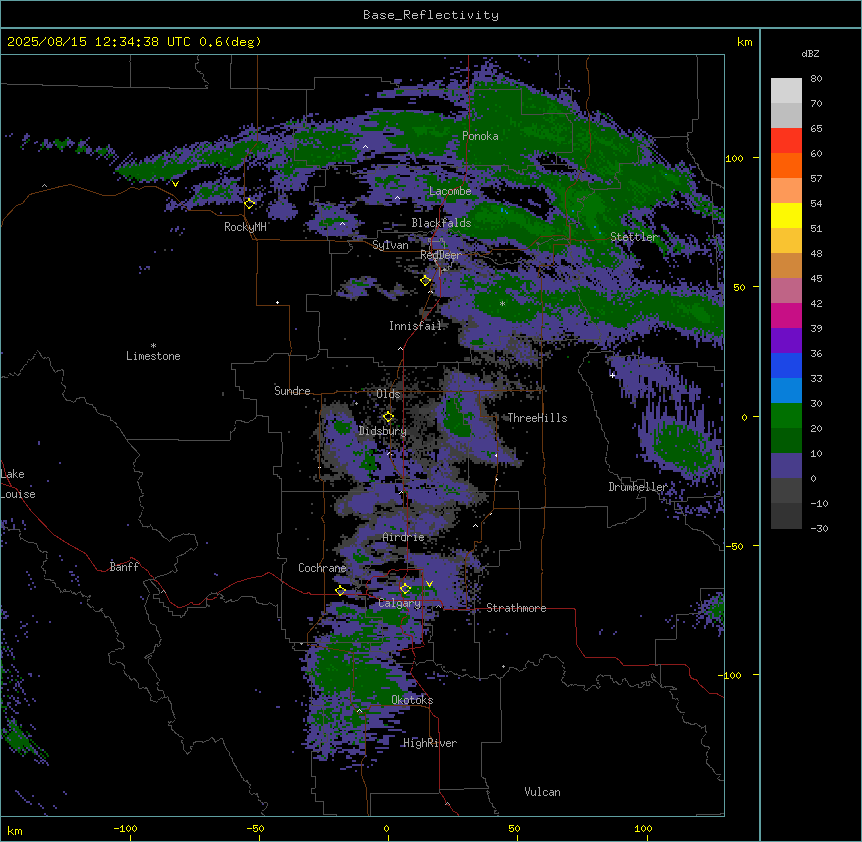
Task: Click the white asterisk above Limestone
Action: pos(153,346)
